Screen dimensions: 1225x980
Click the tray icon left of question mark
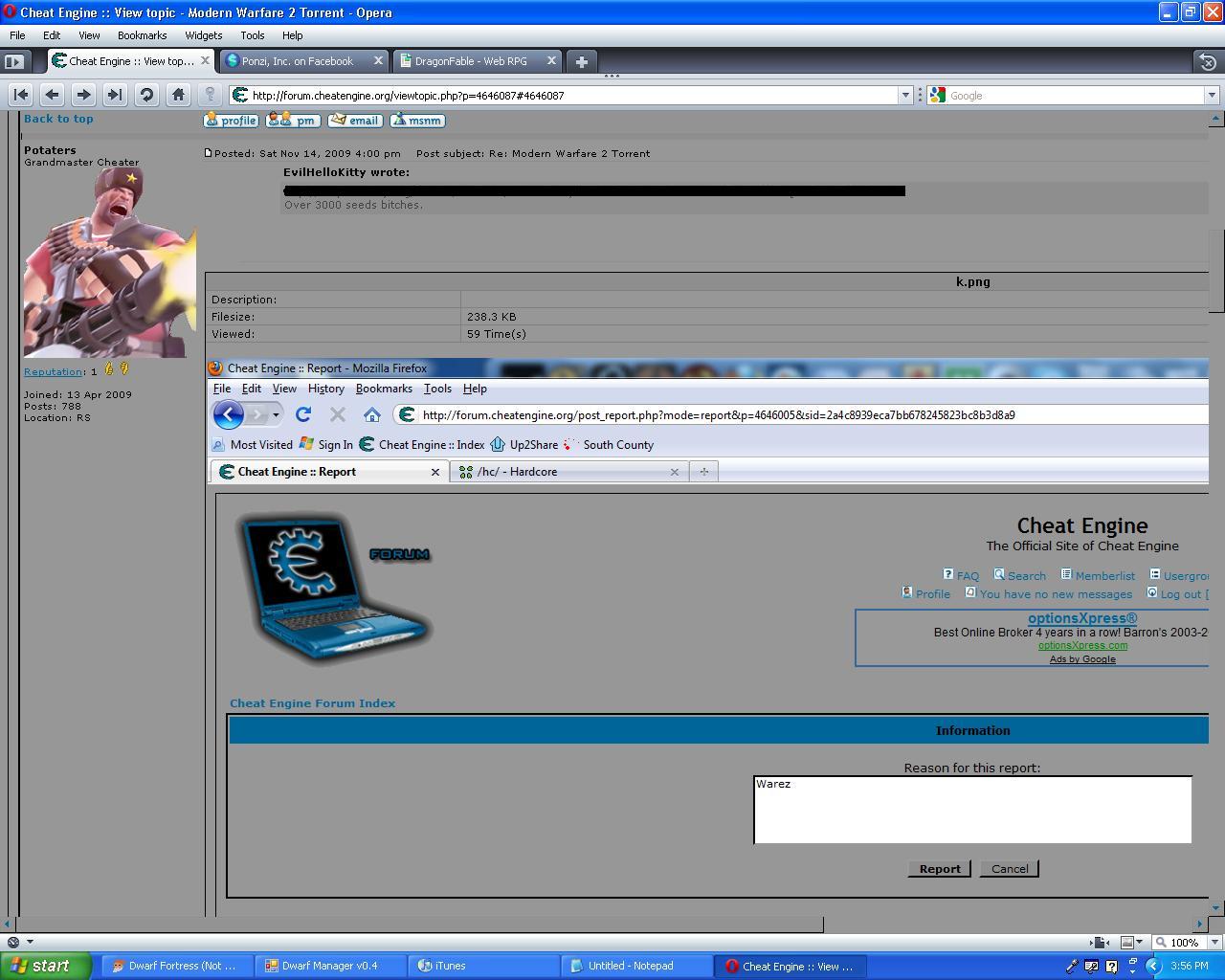(1092, 966)
